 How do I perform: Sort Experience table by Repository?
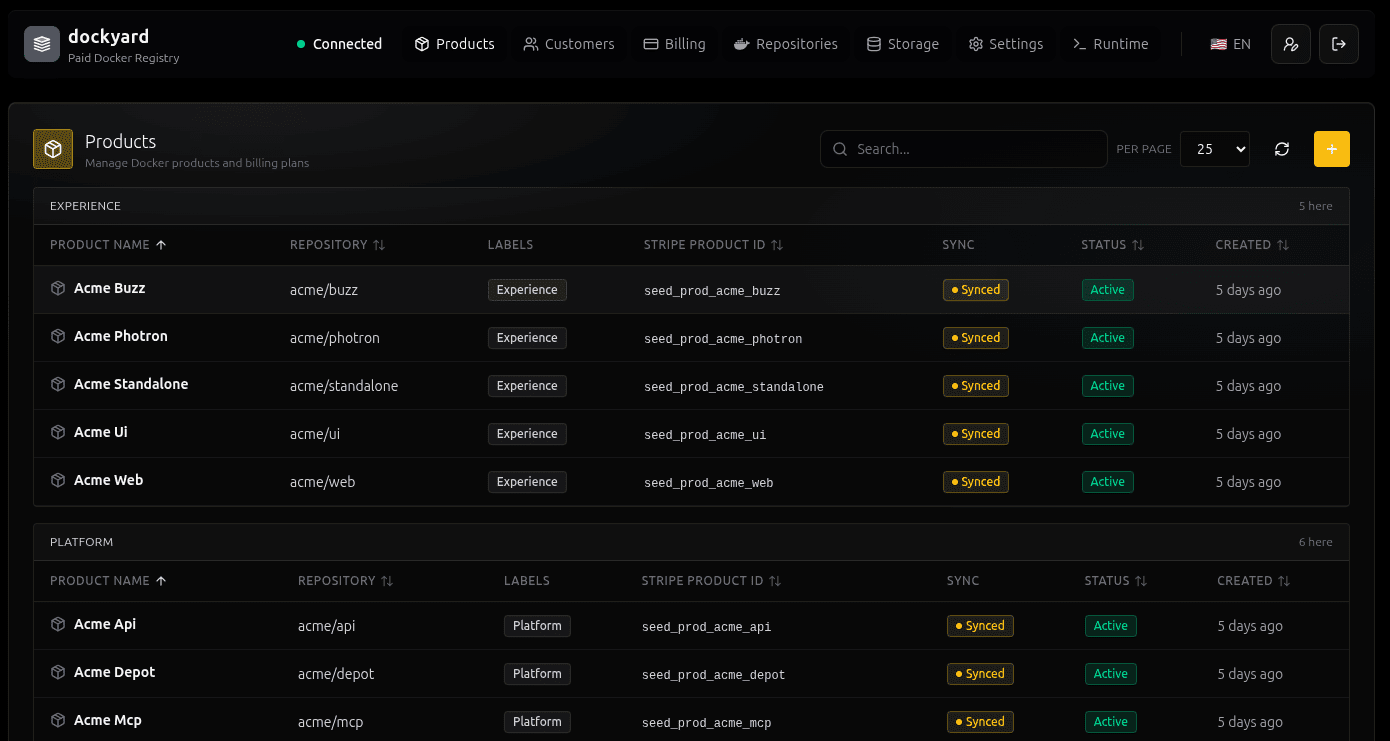click(337, 245)
